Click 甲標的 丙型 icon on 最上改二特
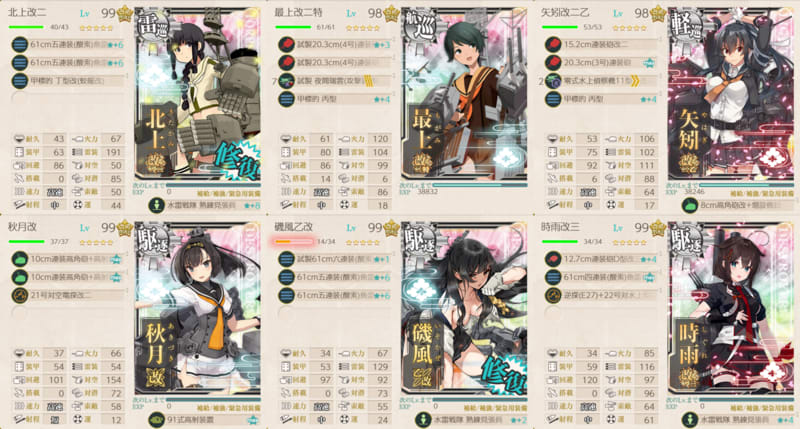Image resolution: width=800 pixels, height=429 pixels. pos(286,99)
